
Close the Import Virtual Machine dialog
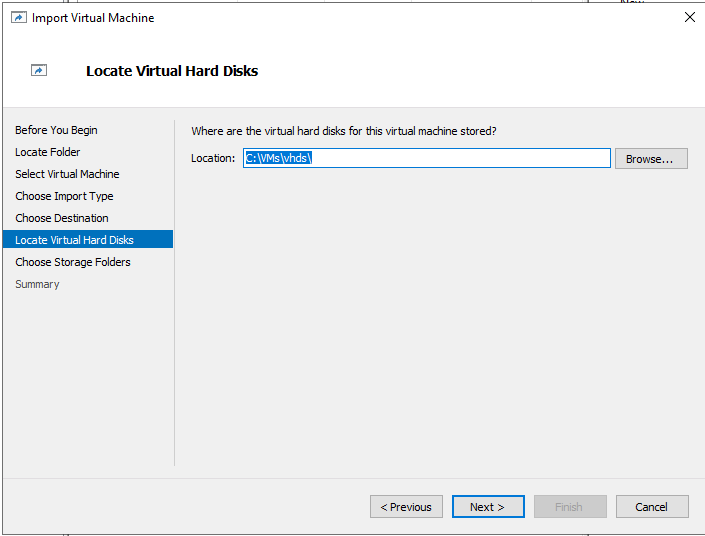(x=690, y=17)
